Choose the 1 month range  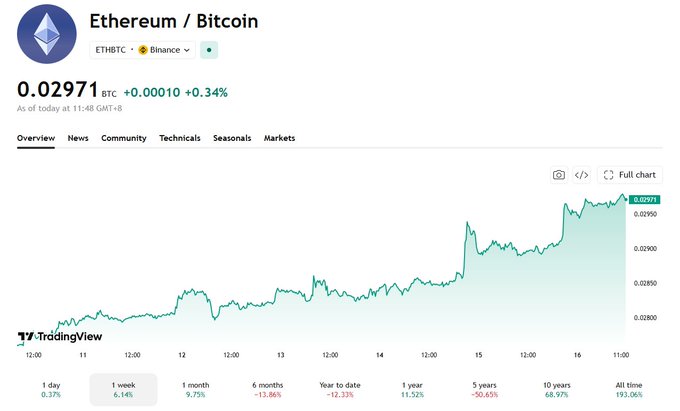coord(196,389)
